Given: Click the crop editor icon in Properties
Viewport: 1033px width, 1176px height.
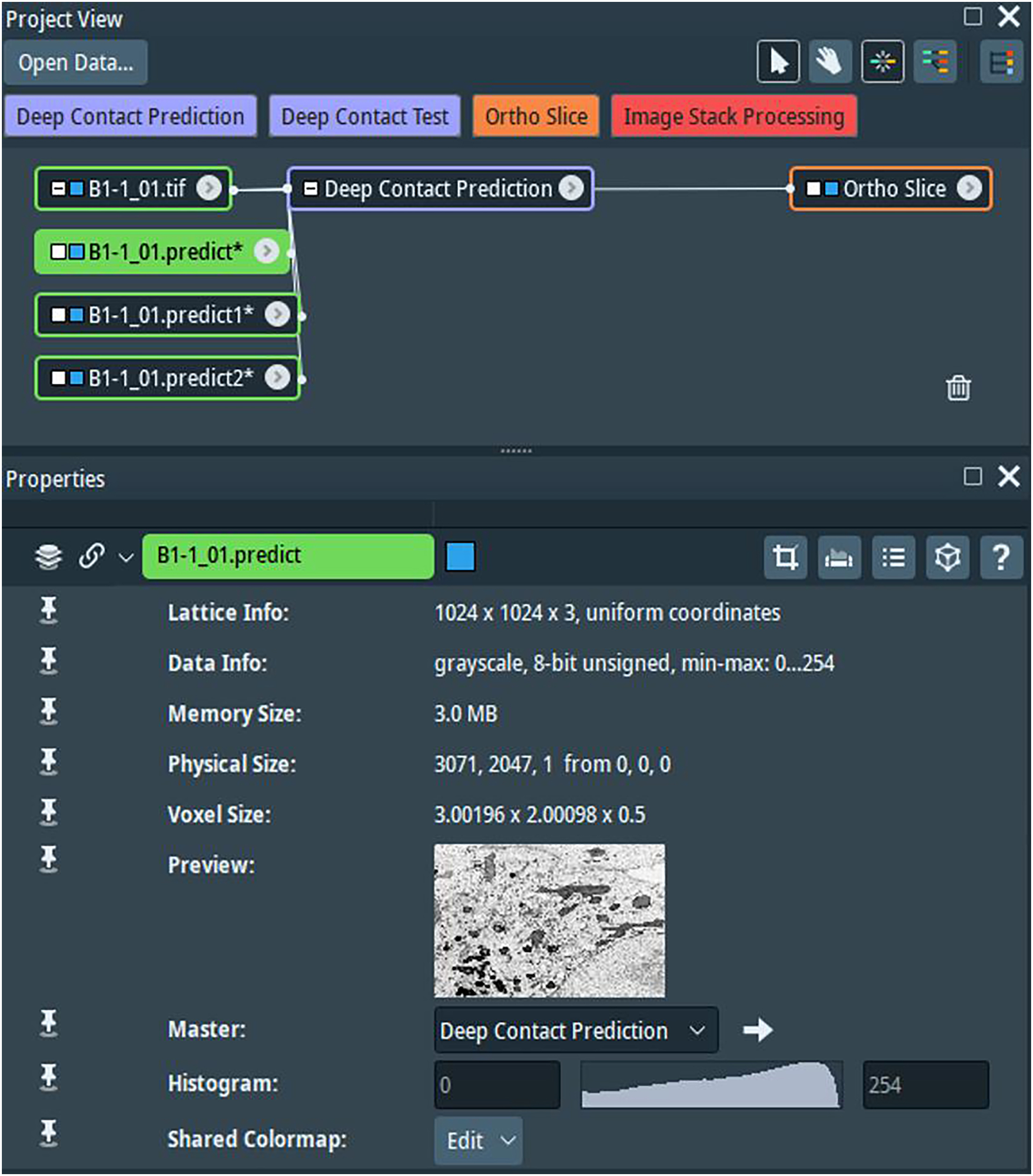Looking at the screenshot, I should point(785,557).
